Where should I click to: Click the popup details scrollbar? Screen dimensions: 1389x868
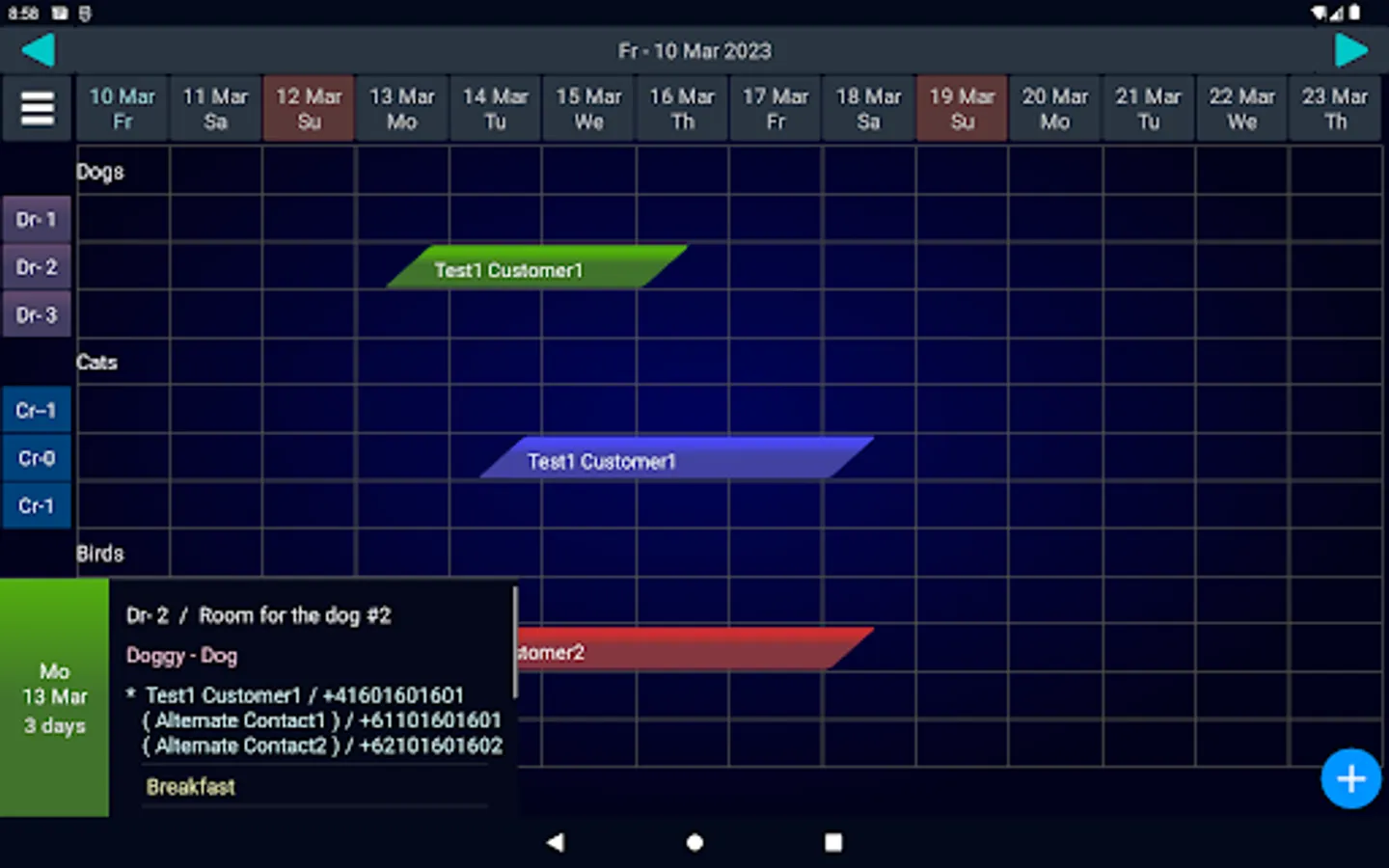[x=515, y=643]
